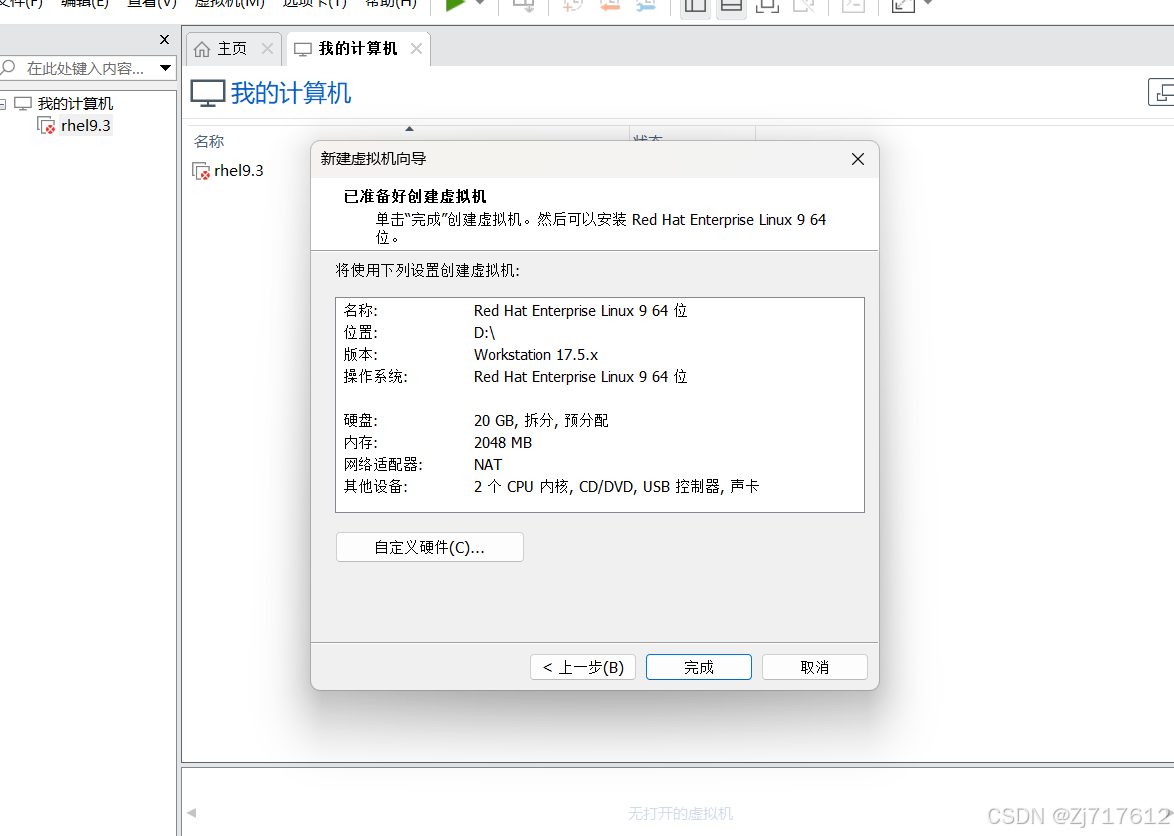Viewport: 1174px width, 836px height.
Task: Click the 操作系统 row value in summary
Action: click(580, 376)
